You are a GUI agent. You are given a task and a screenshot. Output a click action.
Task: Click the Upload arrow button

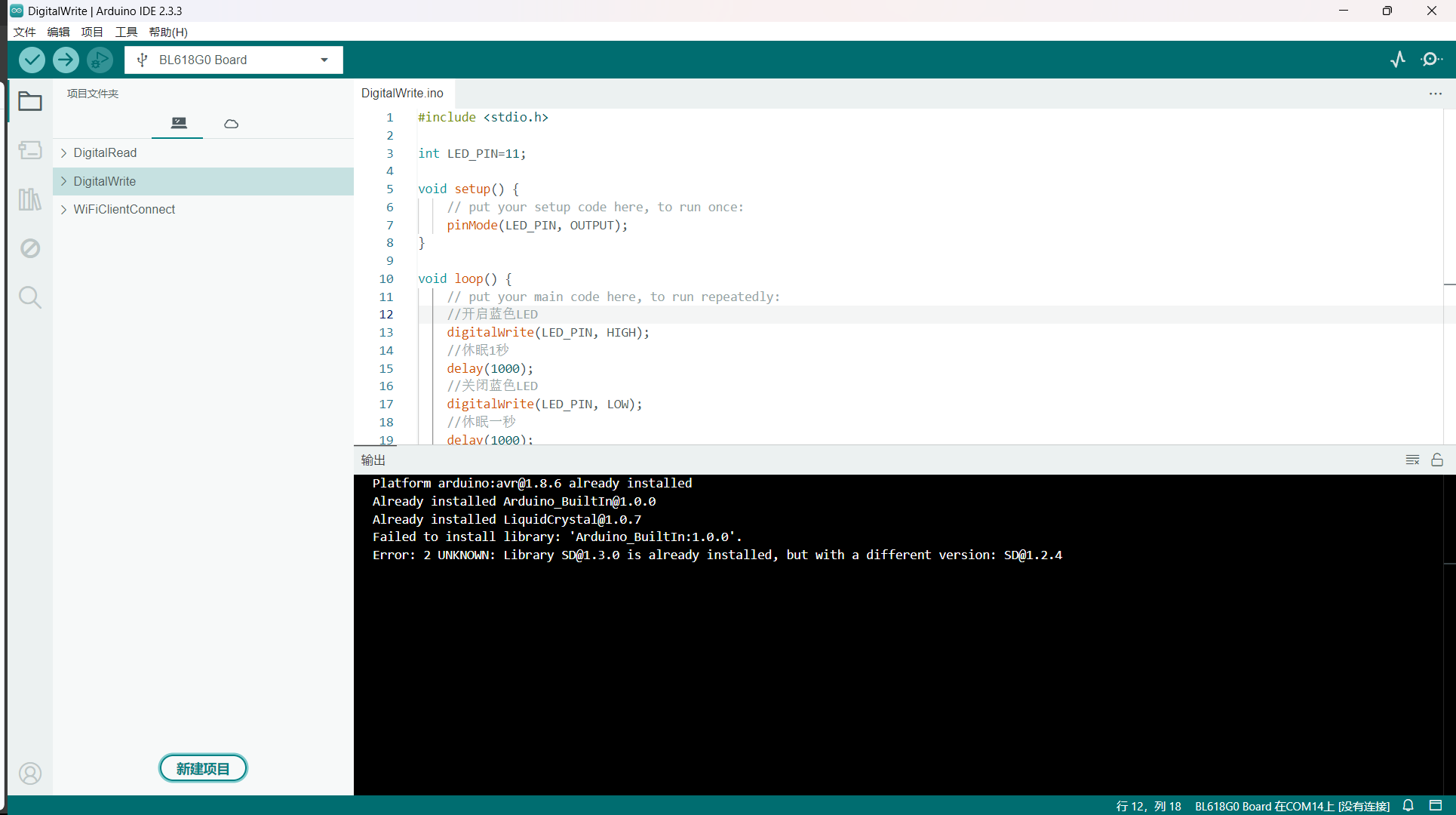pyautogui.click(x=66, y=60)
